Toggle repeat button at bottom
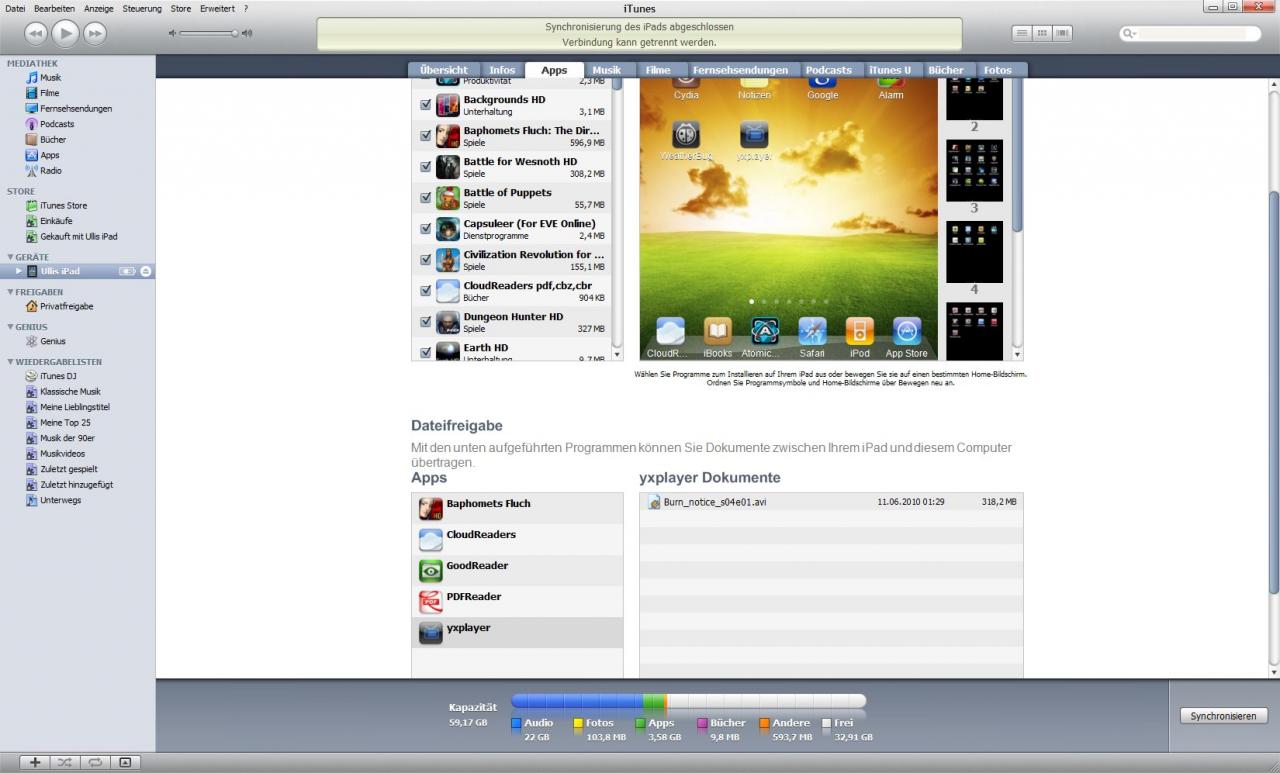 [95, 762]
